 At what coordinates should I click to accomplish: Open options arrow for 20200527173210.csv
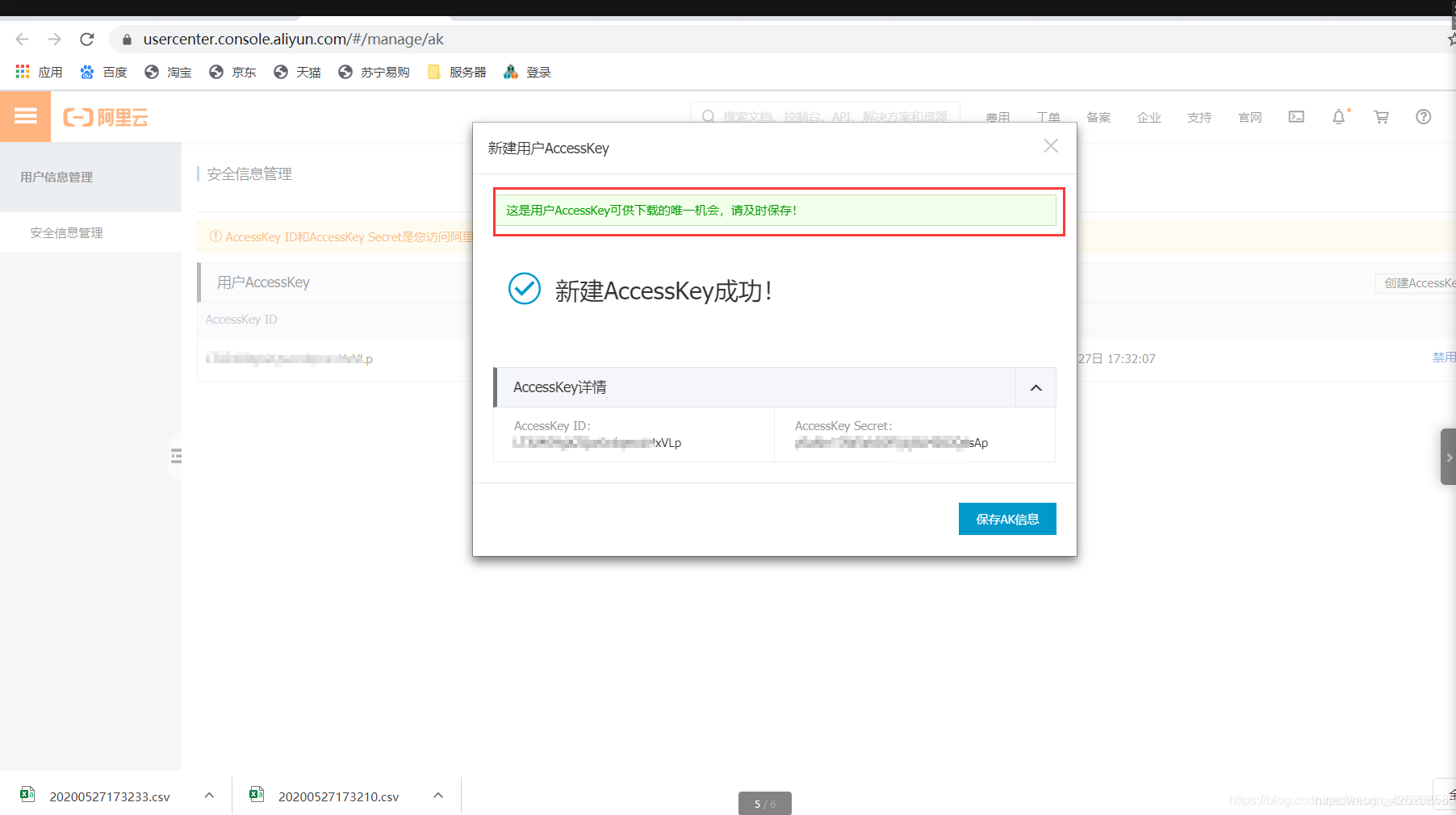[x=438, y=796]
